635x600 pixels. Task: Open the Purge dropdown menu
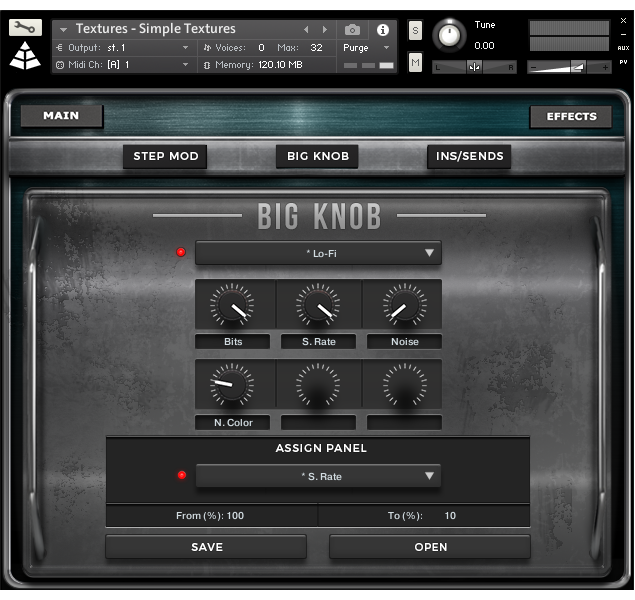[x=366, y=48]
